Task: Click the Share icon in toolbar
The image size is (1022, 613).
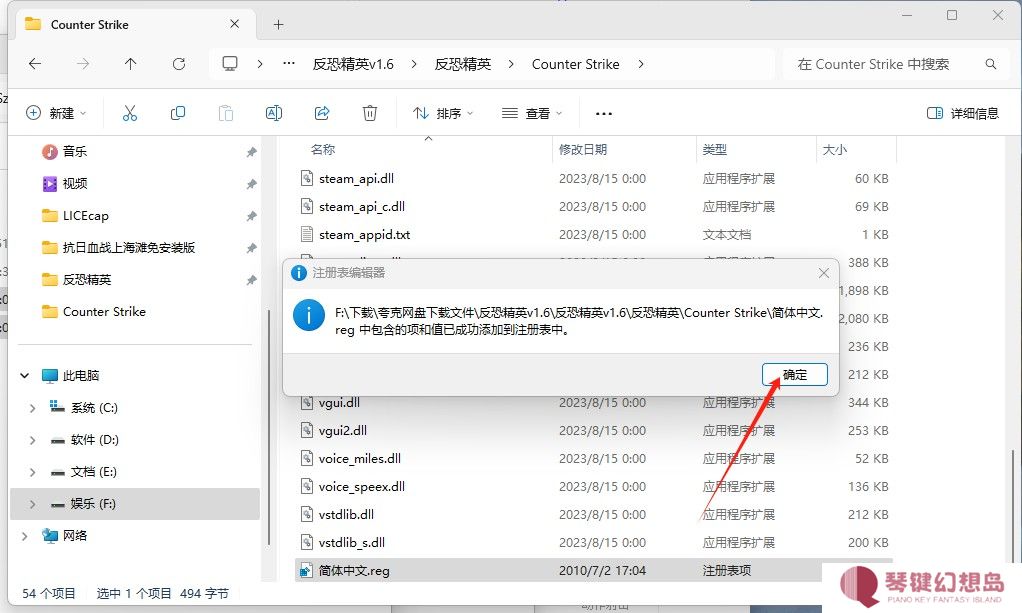Action: point(322,113)
